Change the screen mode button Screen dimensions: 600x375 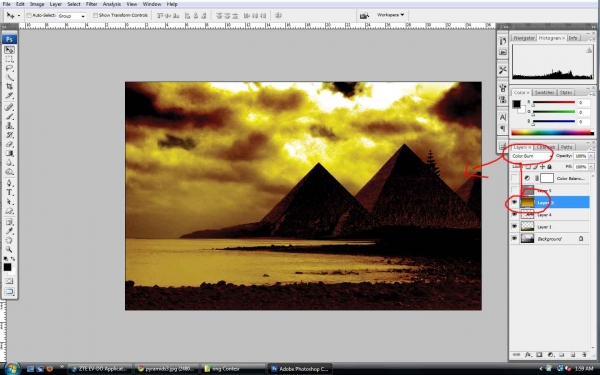point(9,292)
